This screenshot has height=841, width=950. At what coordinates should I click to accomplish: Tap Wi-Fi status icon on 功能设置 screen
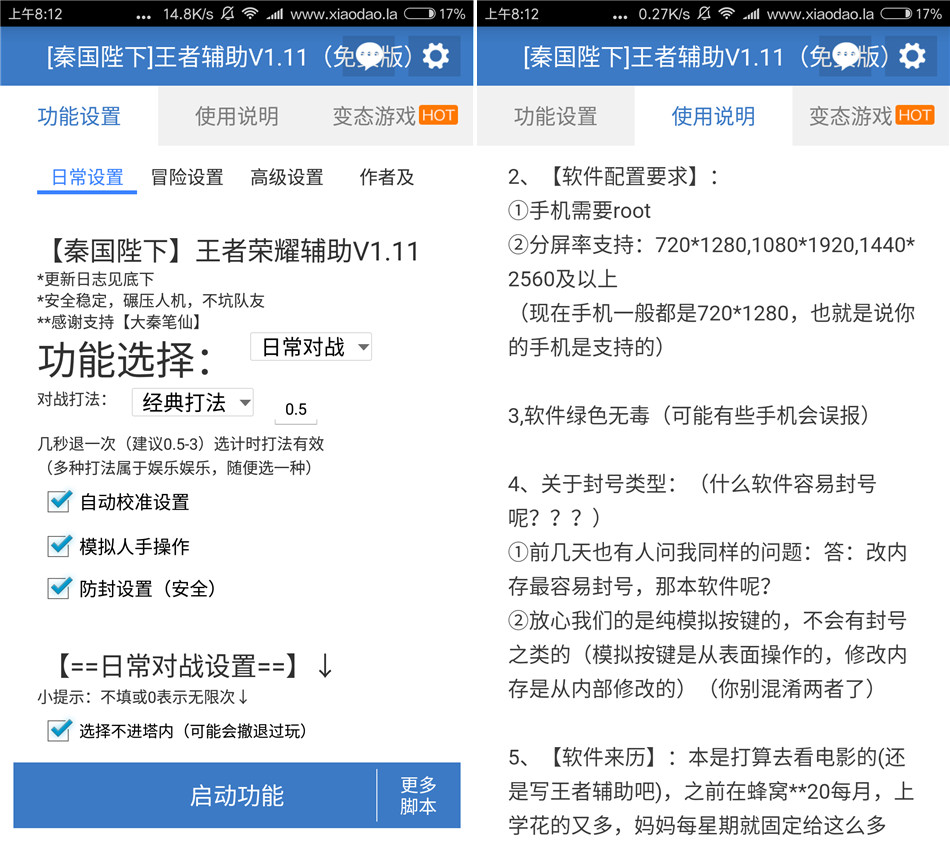pos(250,13)
